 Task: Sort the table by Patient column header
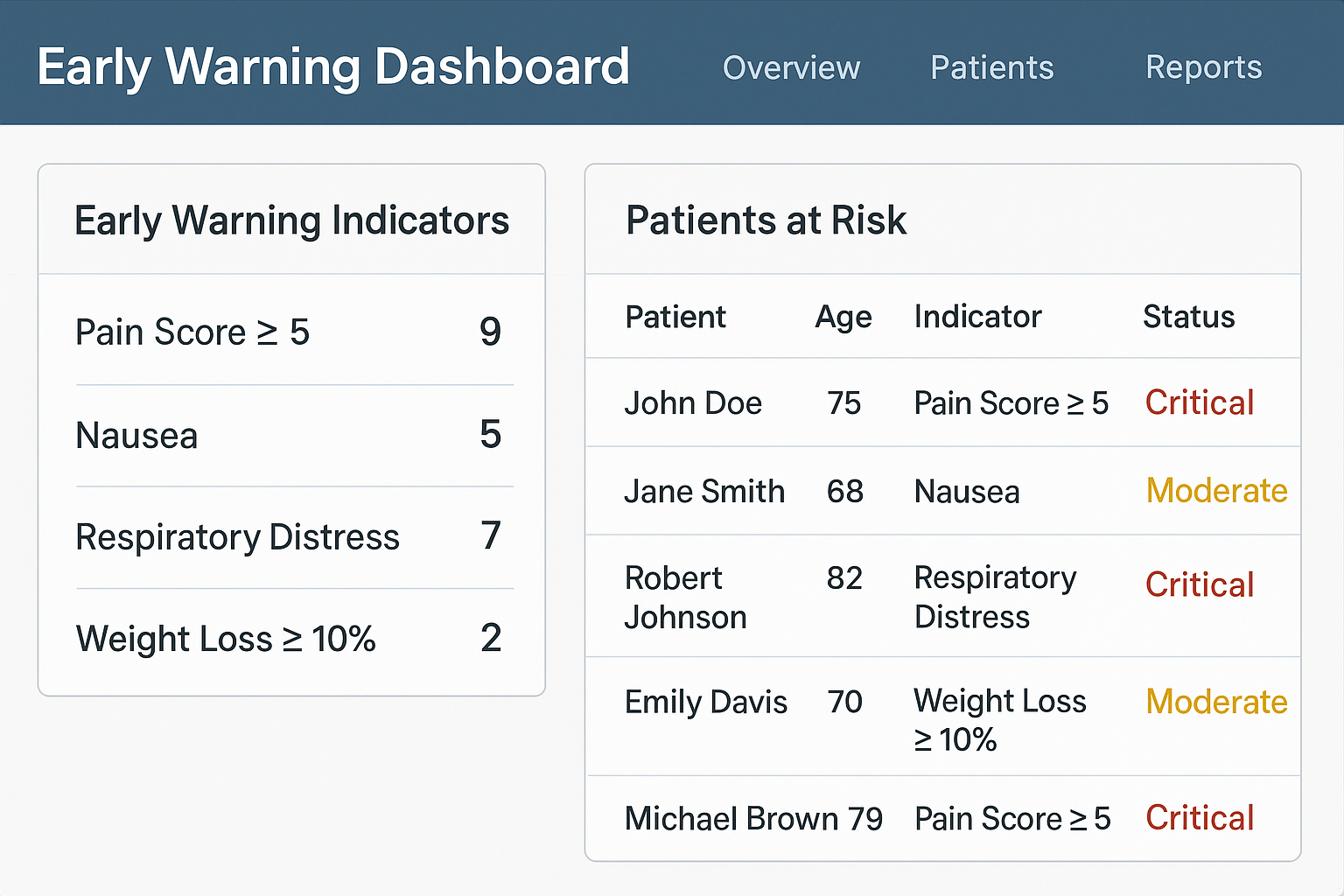(x=675, y=317)
